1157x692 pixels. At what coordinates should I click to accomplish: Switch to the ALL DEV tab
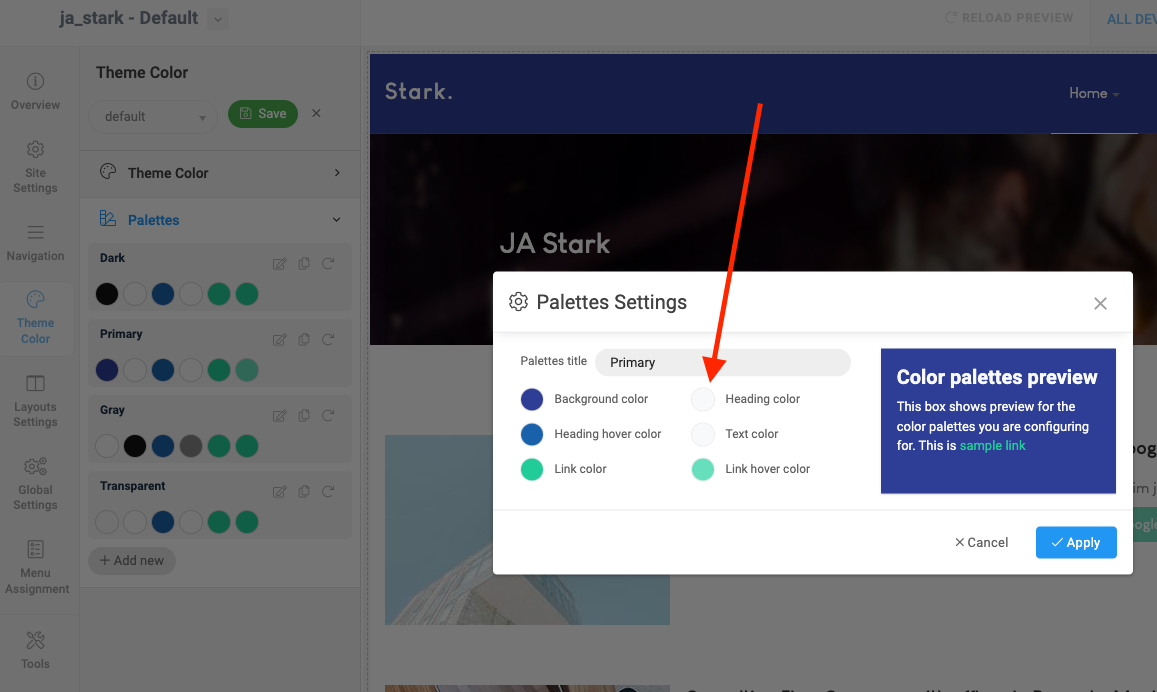(1130, 19)
